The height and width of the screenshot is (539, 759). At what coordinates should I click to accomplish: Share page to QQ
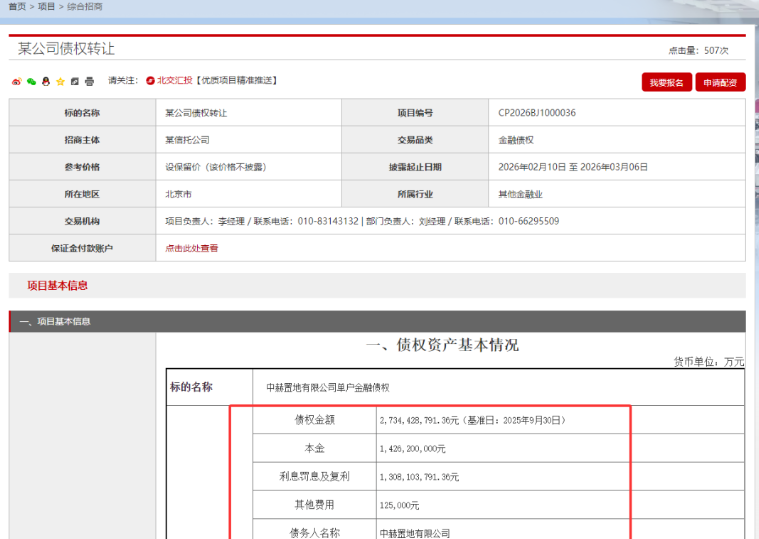[x=46, y=81]
